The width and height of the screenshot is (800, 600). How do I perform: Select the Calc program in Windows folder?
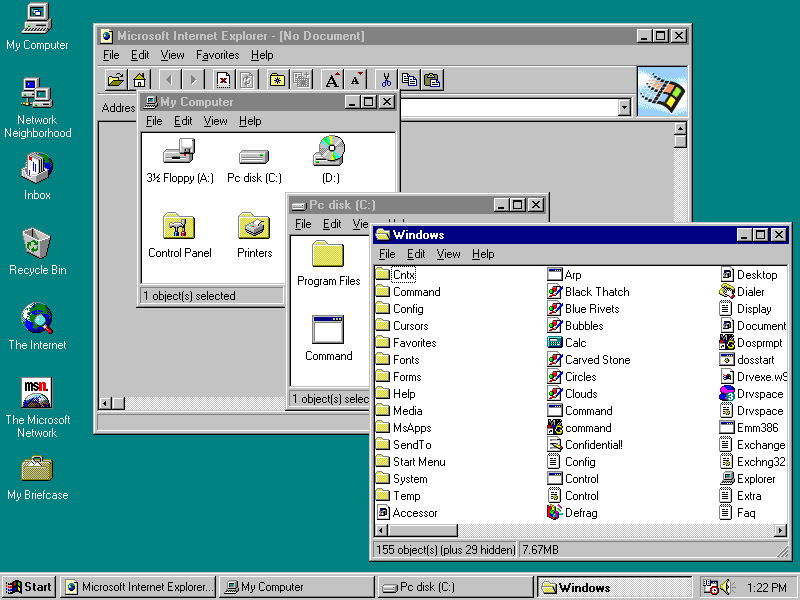pos(566,342)
